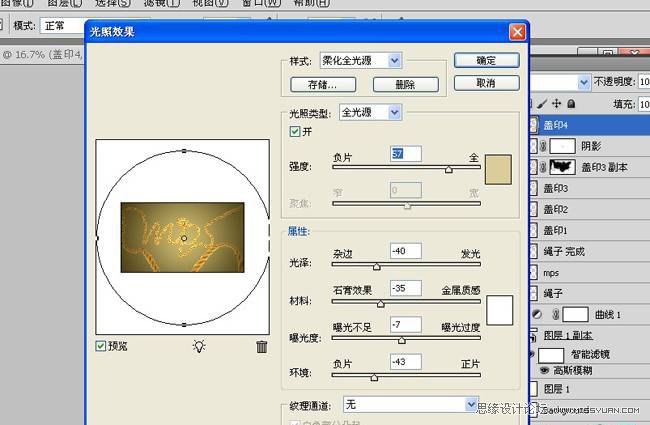Click the 强度 value field showing 57
The image size is (650, 425).
click(406, 154)
